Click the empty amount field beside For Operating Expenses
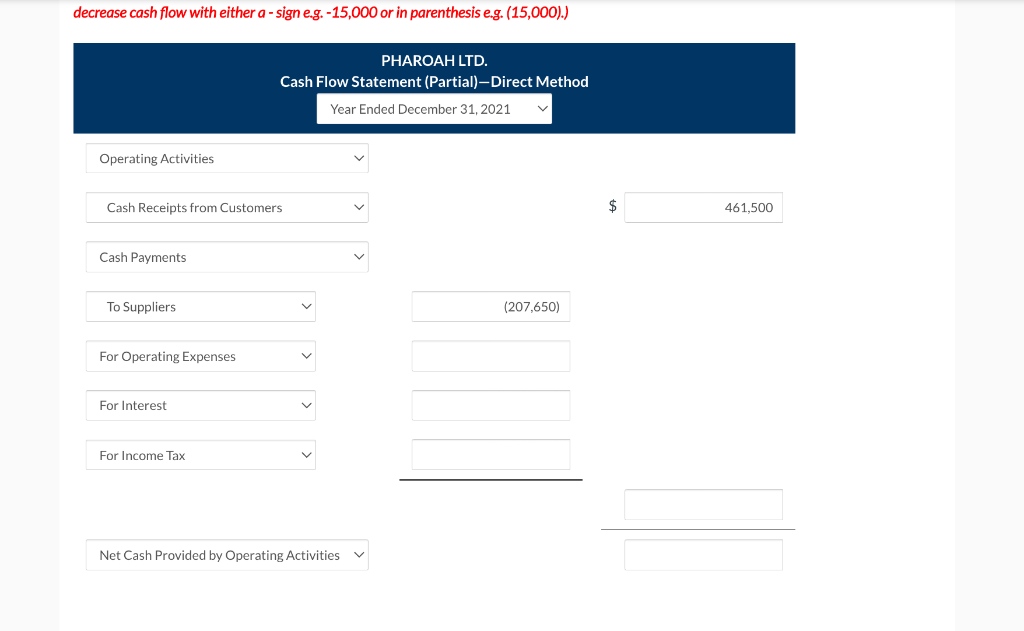The width and height of the screenshot is (1024, 631). coord(490,355)
